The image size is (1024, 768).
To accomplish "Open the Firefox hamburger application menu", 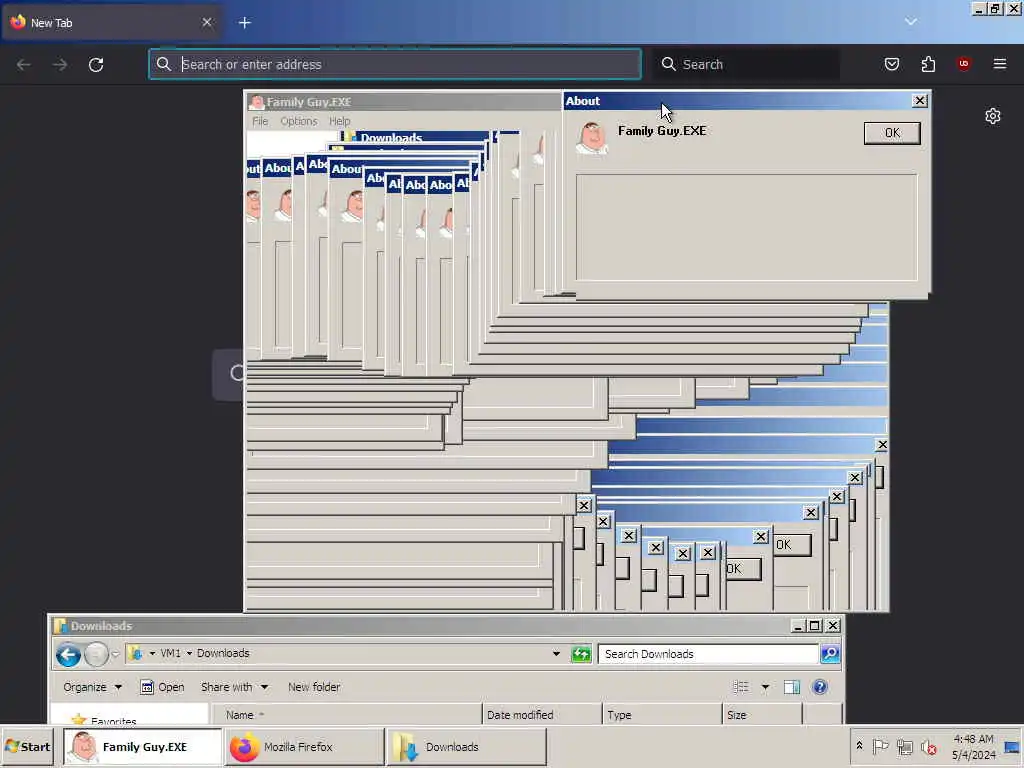I will coord(1000,64).
